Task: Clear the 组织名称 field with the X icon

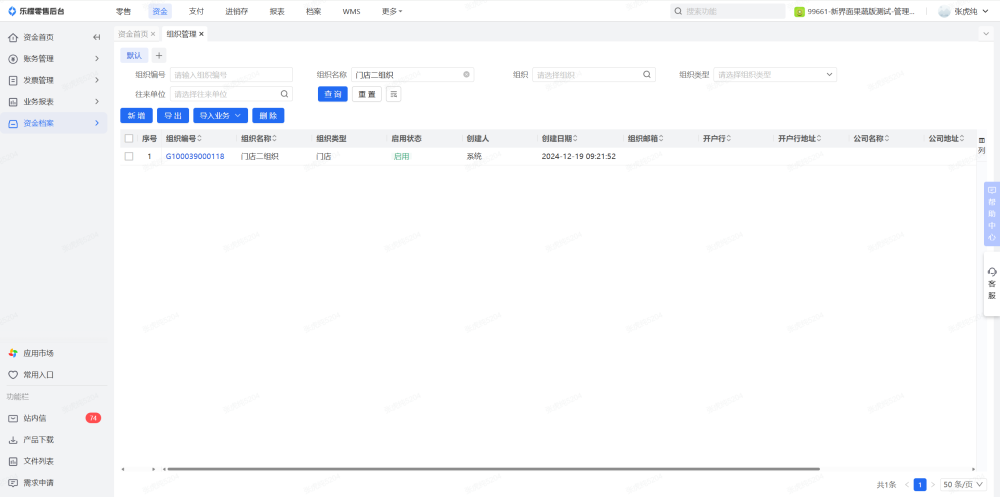Action: click(x=466, y=74)
